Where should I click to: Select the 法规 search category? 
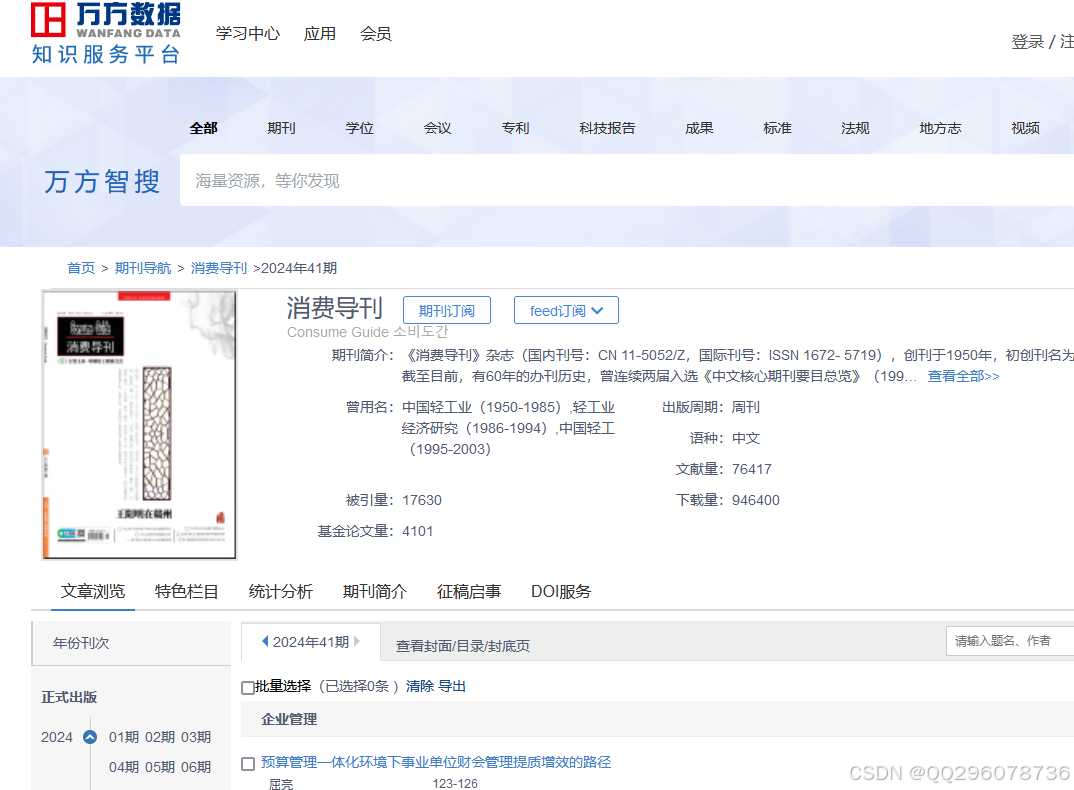pyautogui.click(x=856, y=128)
